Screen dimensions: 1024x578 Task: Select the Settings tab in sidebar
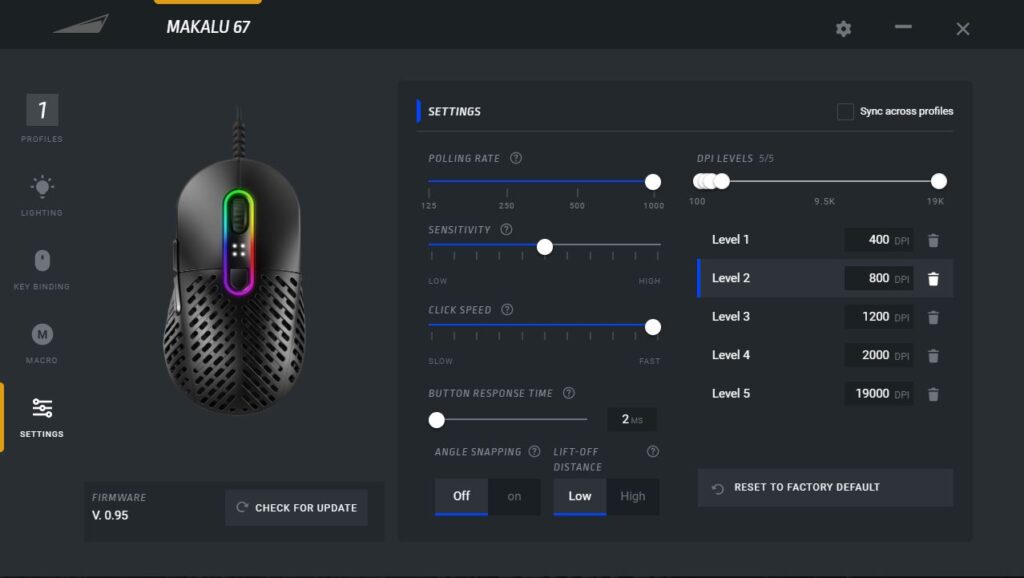tap(42, 416)
